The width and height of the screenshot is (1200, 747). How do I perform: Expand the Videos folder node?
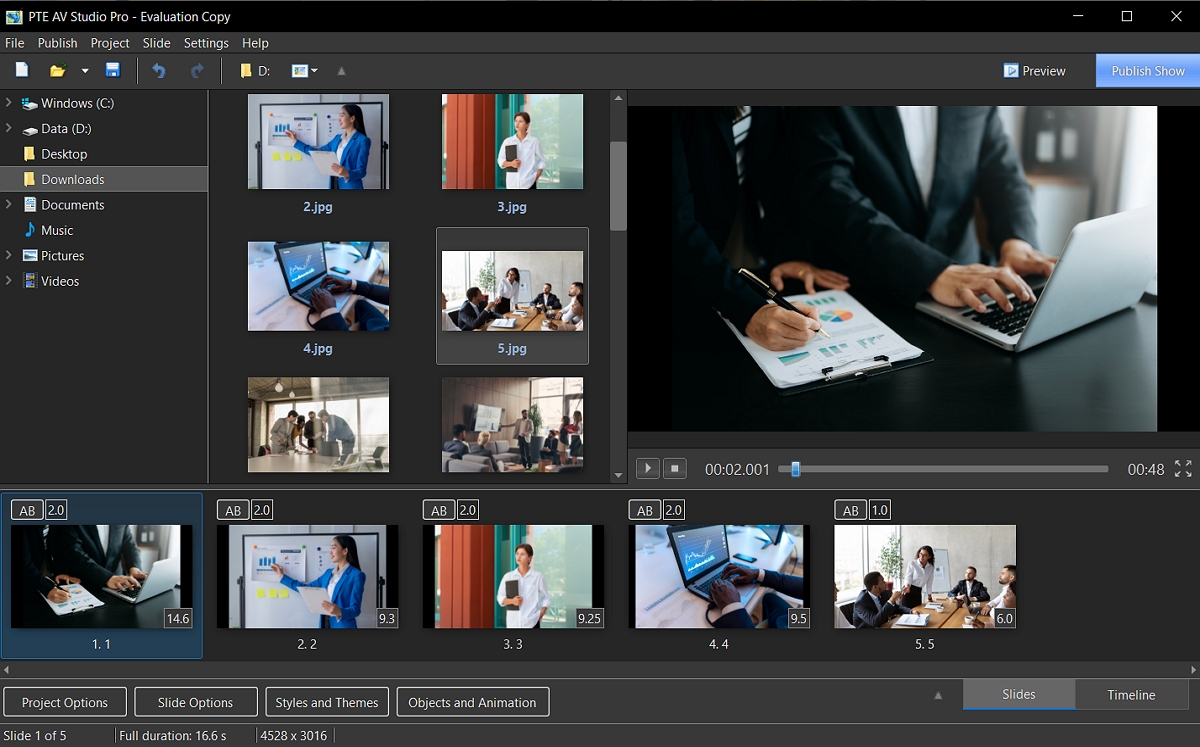click(x=9, y=281)
